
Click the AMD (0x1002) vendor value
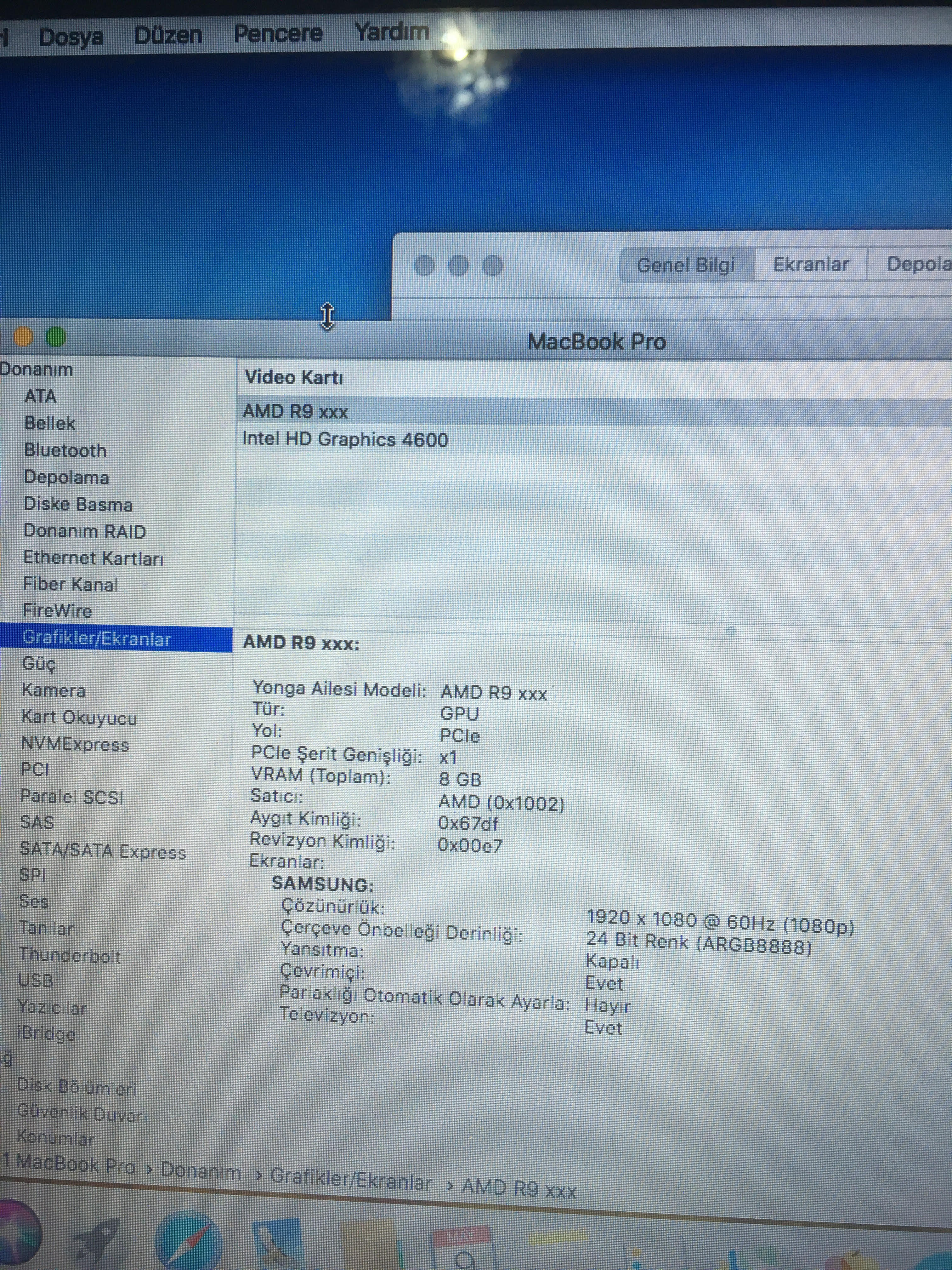tap(501, 803)
